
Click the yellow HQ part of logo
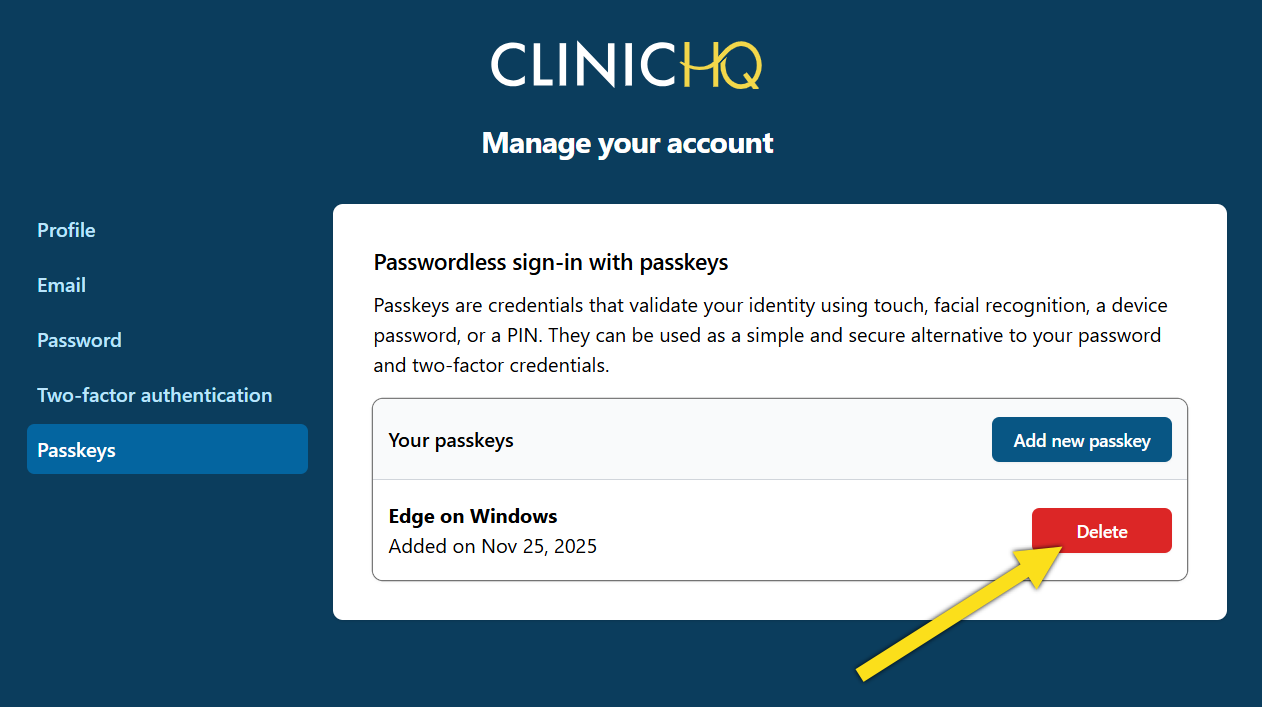[x=723, y=66]
